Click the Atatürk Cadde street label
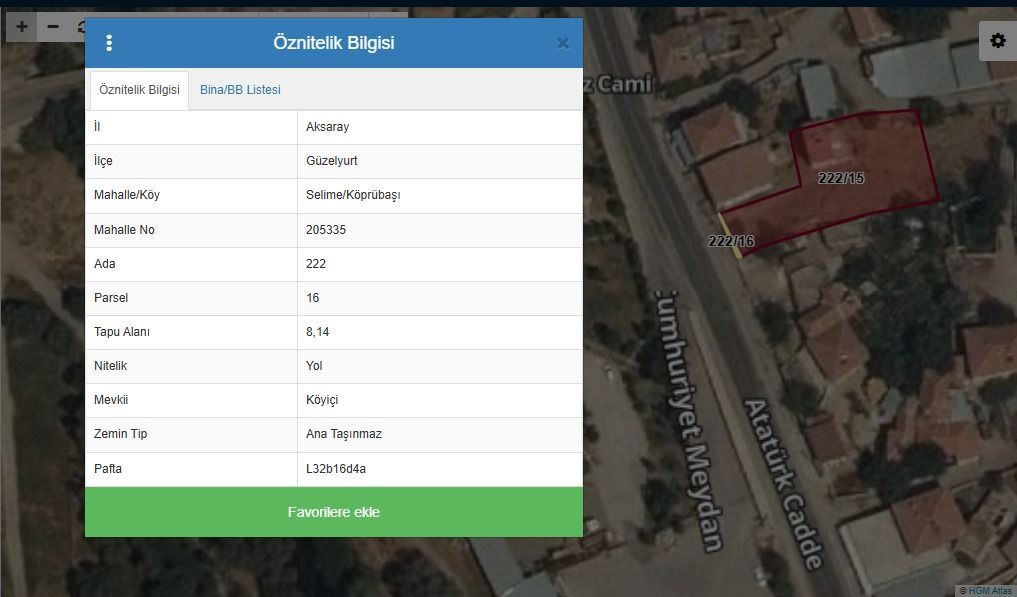Viewport: 1017px width, 597px height. [785, 483]
